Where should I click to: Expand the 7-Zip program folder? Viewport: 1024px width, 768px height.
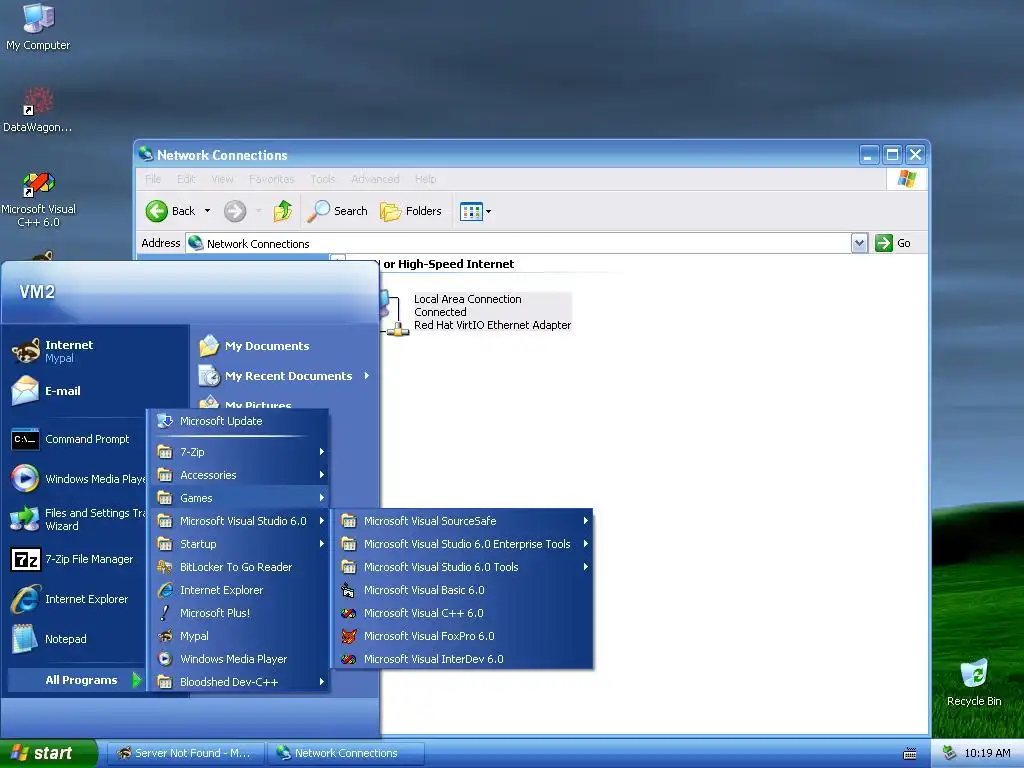click(x=238, y=452)
